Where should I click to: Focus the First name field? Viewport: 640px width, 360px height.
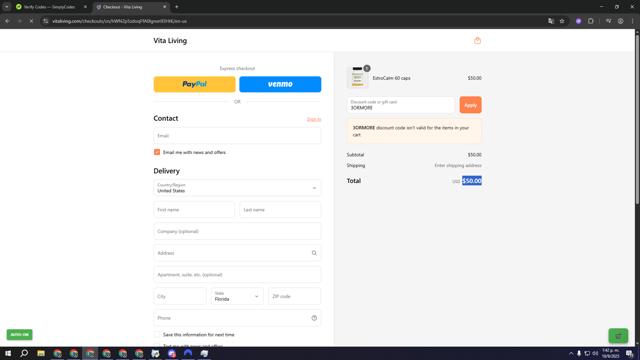[x=194, y=209]
